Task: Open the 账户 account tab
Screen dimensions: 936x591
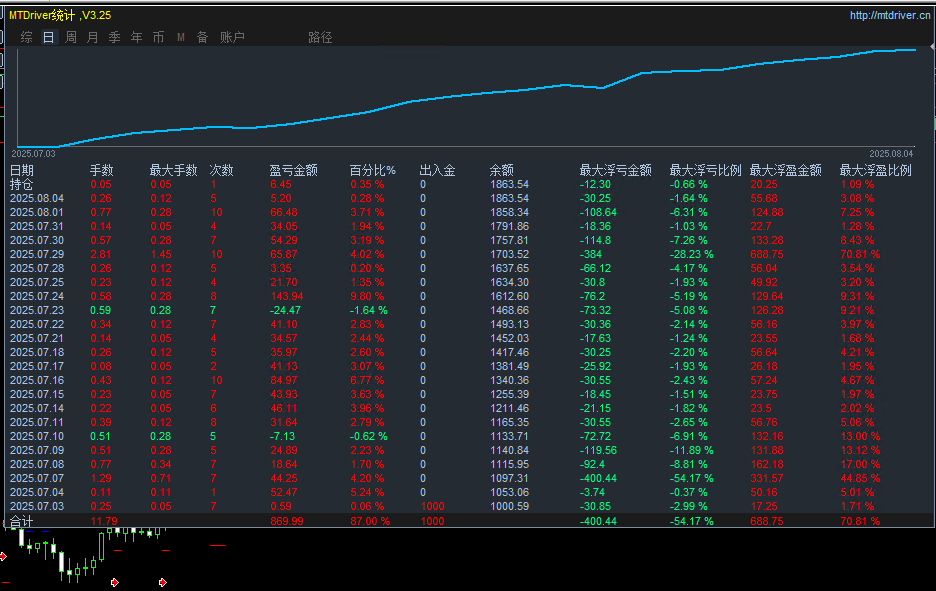Action: (232, 37)
